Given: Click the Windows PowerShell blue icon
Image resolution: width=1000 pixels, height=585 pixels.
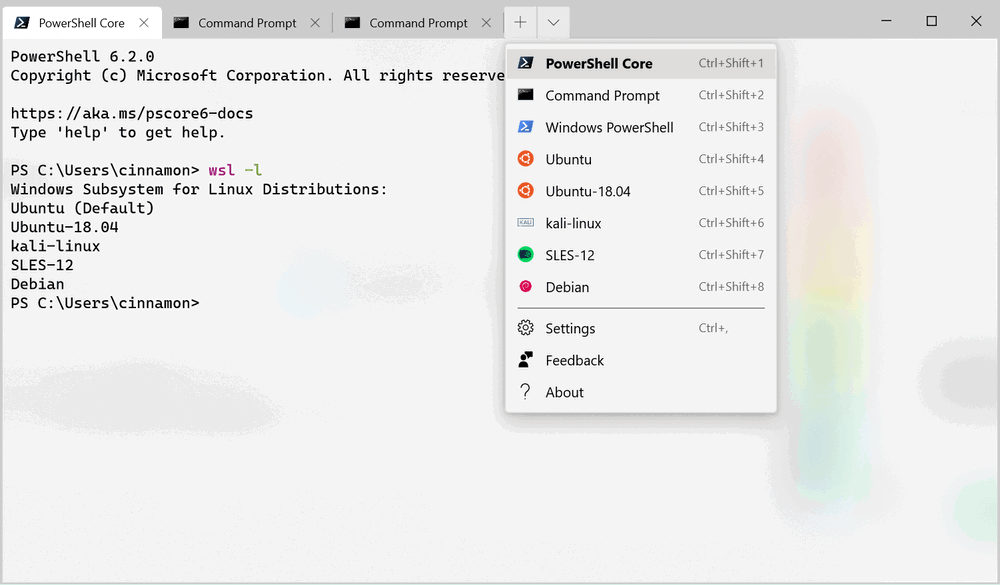Looking at the screenshot, I should point(525,127).
